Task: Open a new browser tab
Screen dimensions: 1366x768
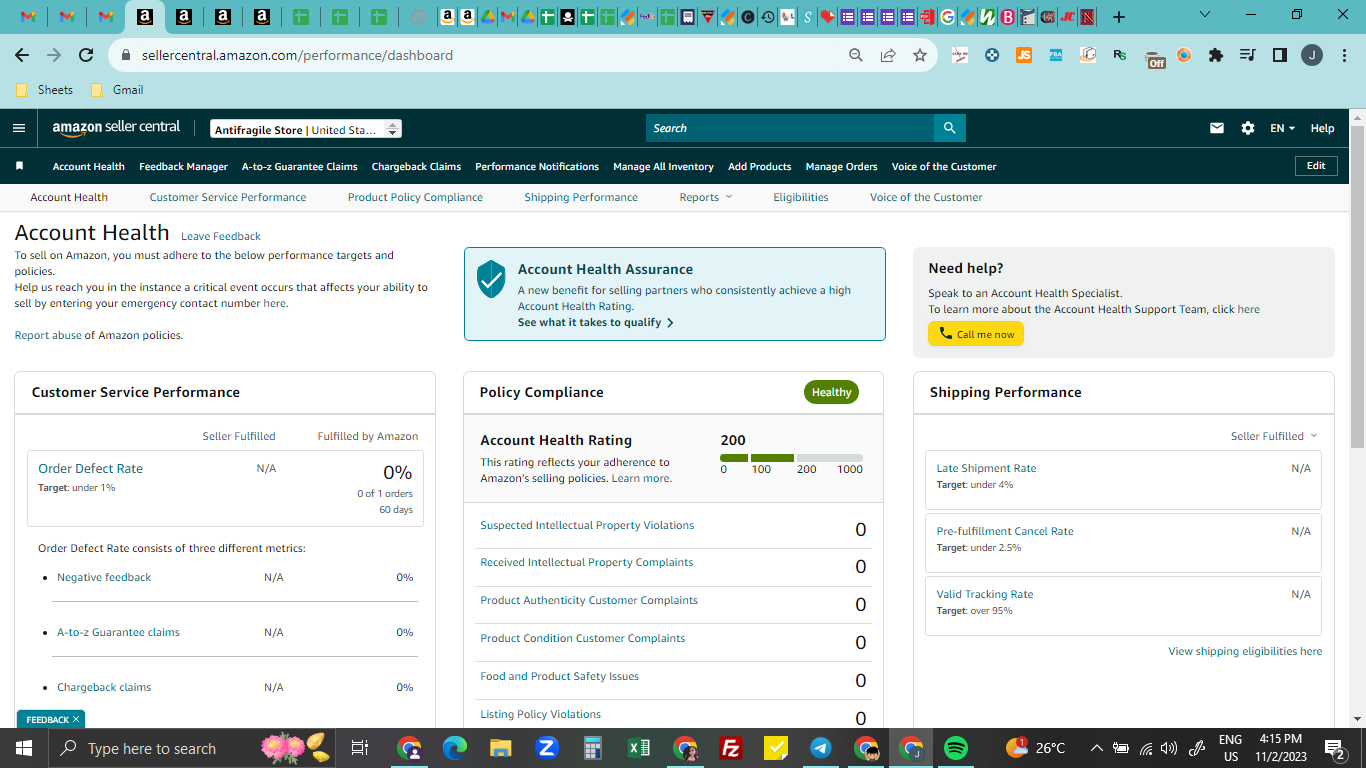Action: pos(1119,17)
